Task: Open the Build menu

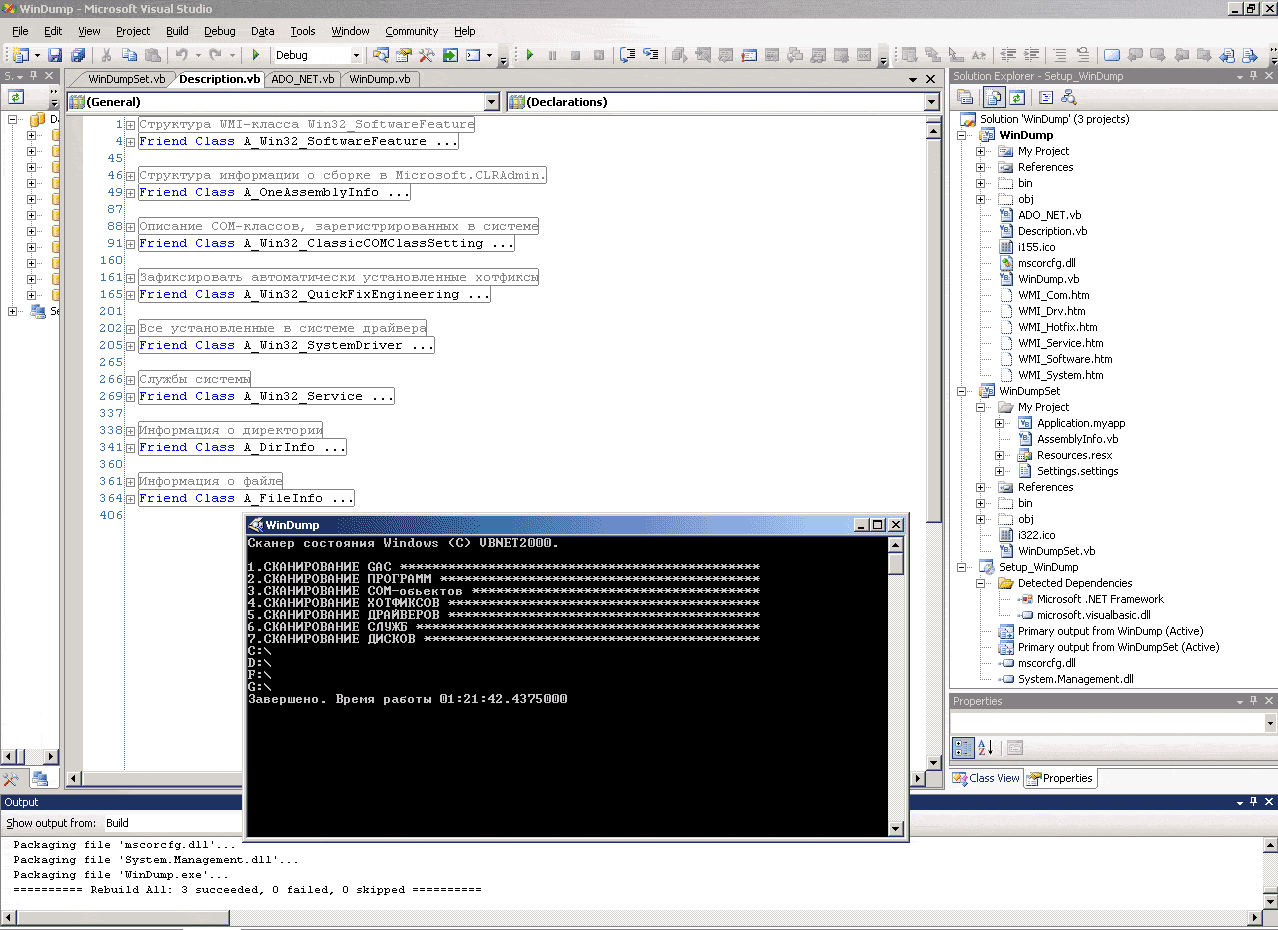Action: pyautogui.click(x=177, y=31)
